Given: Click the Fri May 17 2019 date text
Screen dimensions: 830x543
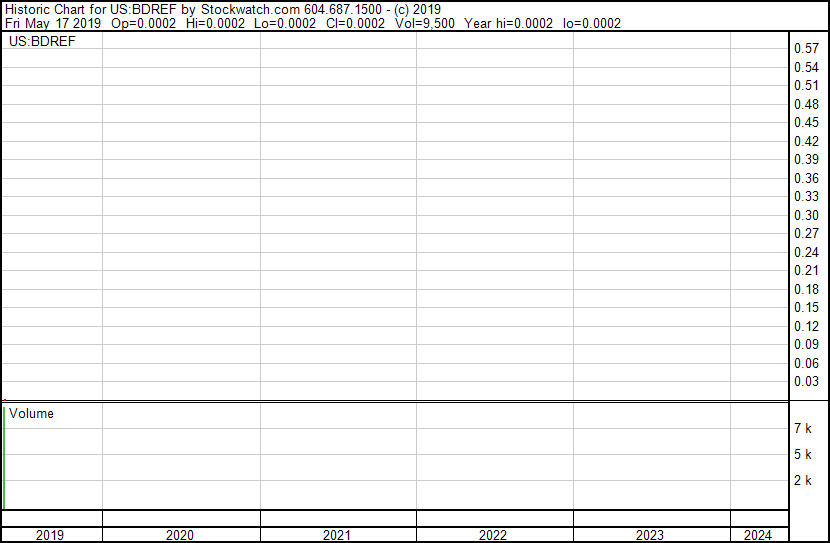Looking at the screenshot, I should click(x=53, y=23).
